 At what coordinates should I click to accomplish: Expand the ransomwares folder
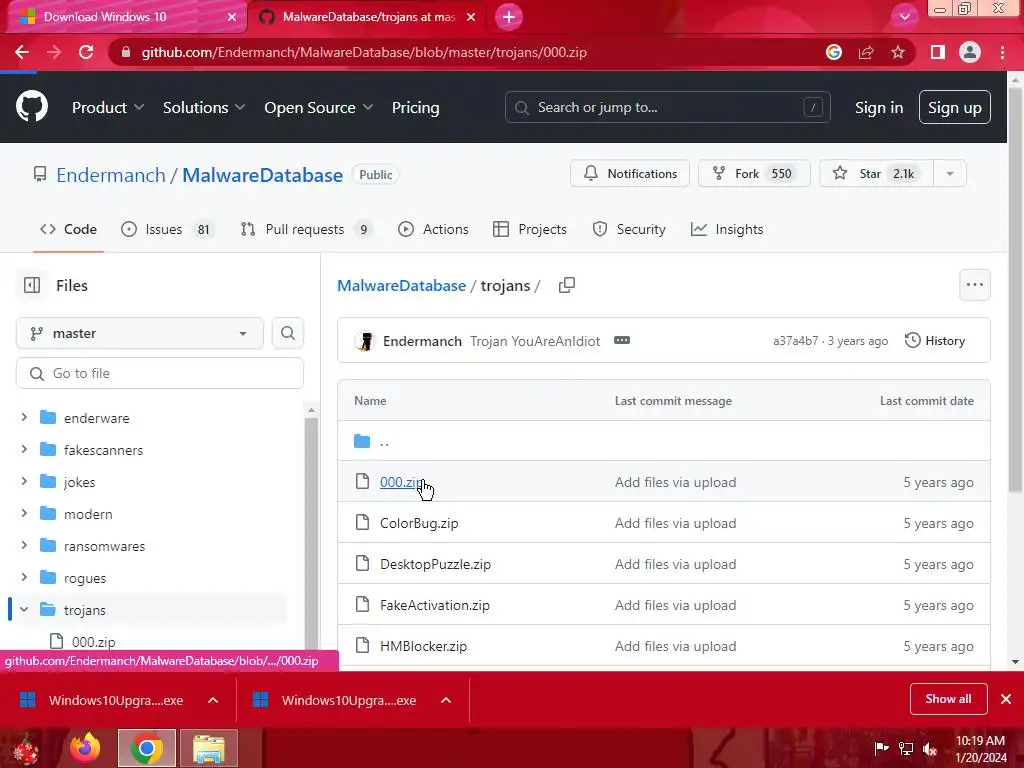coord(24,545)
